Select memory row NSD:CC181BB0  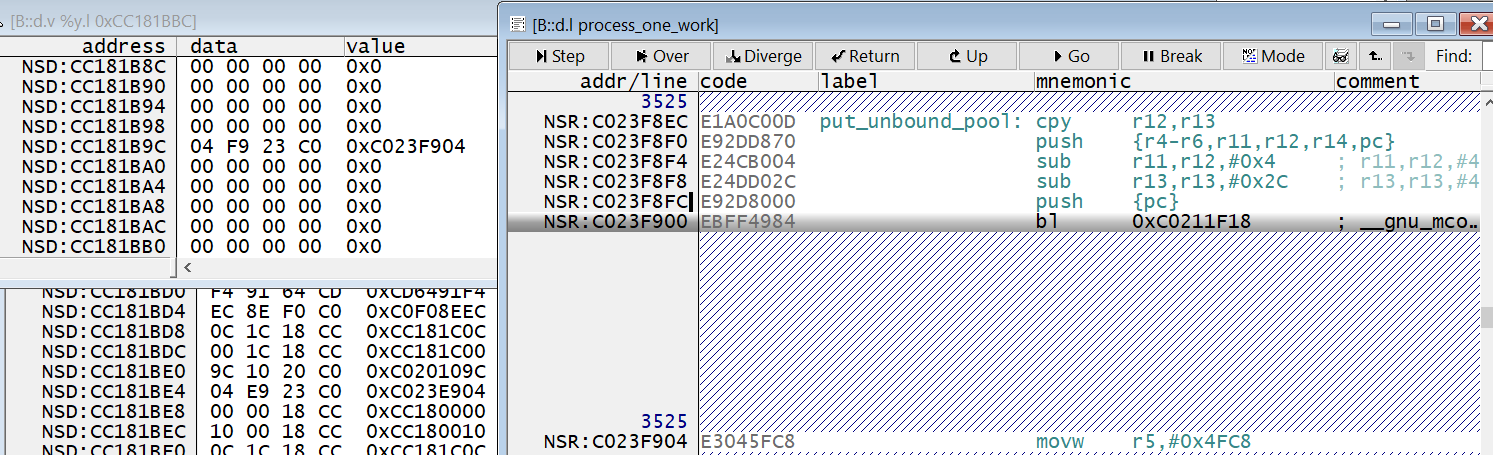248,246
